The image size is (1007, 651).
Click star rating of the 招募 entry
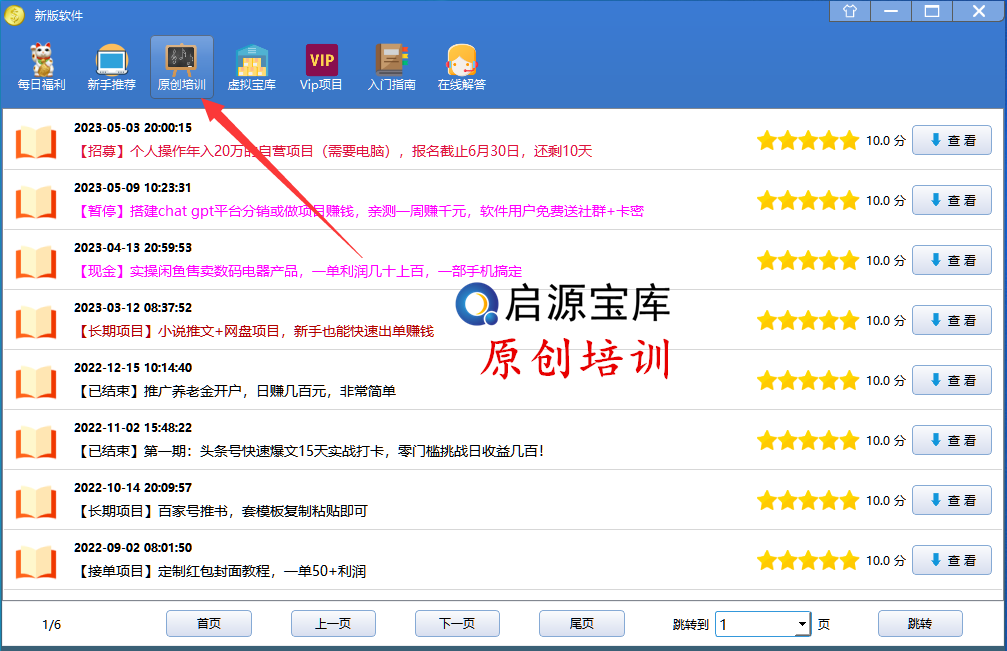808,140
